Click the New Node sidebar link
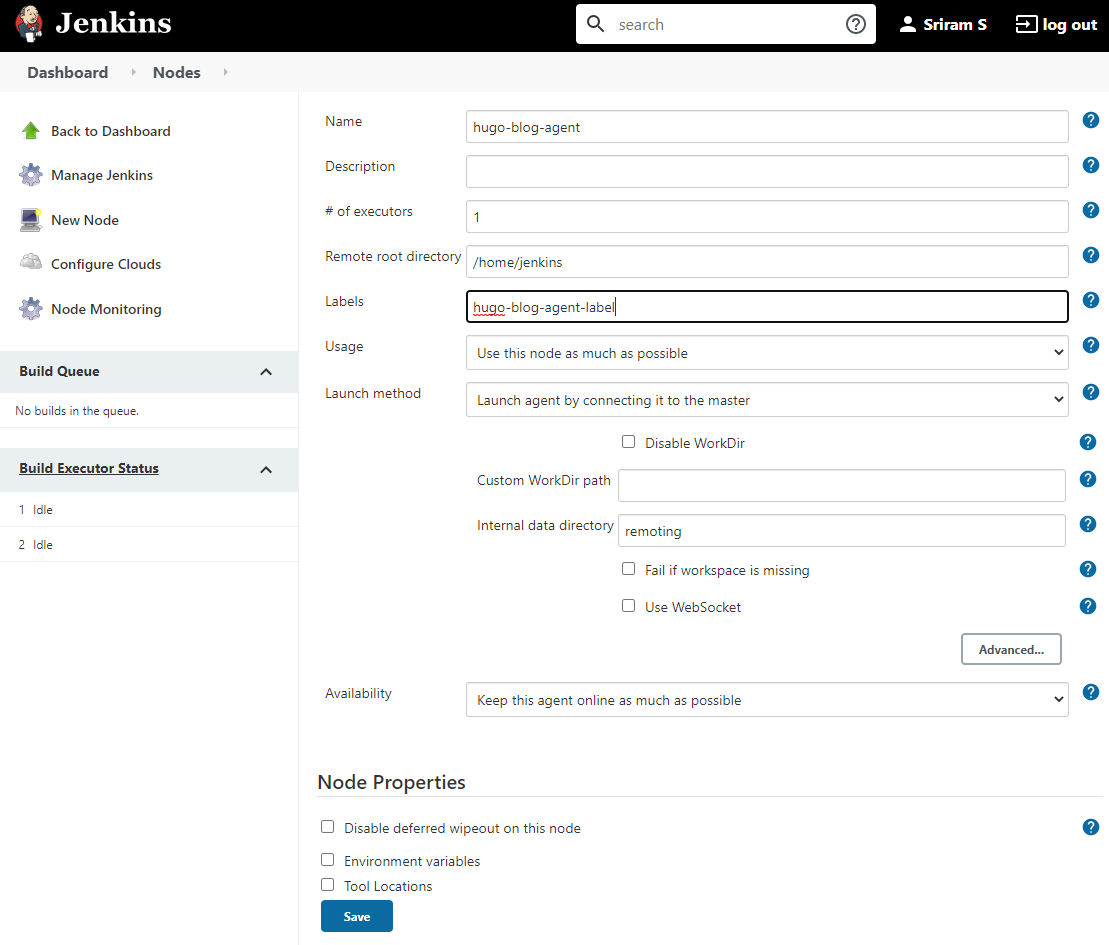The image size is (1109, 945). [x=85, y=221]
